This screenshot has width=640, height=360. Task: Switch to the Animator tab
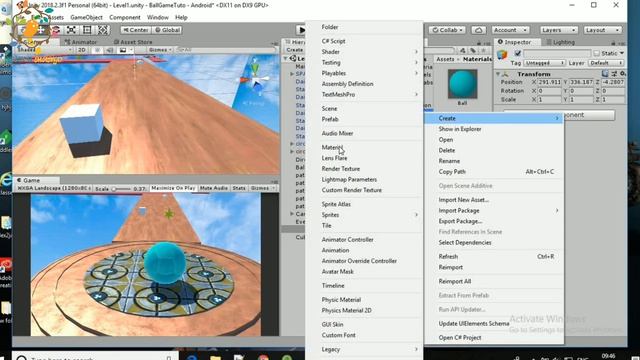(81, 42)
